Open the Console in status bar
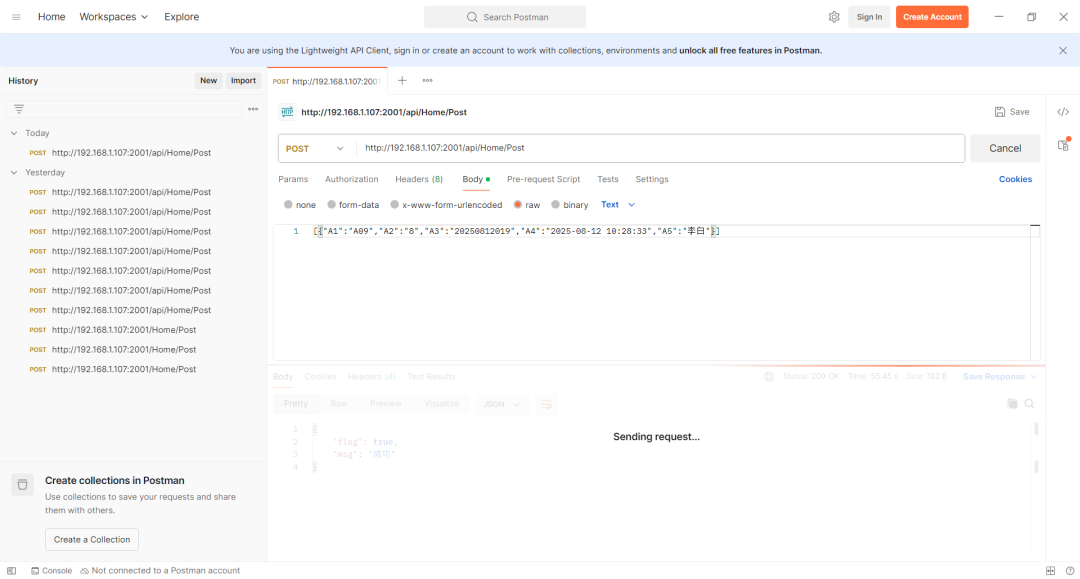Image resolution: width=1080 pixels, height=579 pixels. coord(50,570)
